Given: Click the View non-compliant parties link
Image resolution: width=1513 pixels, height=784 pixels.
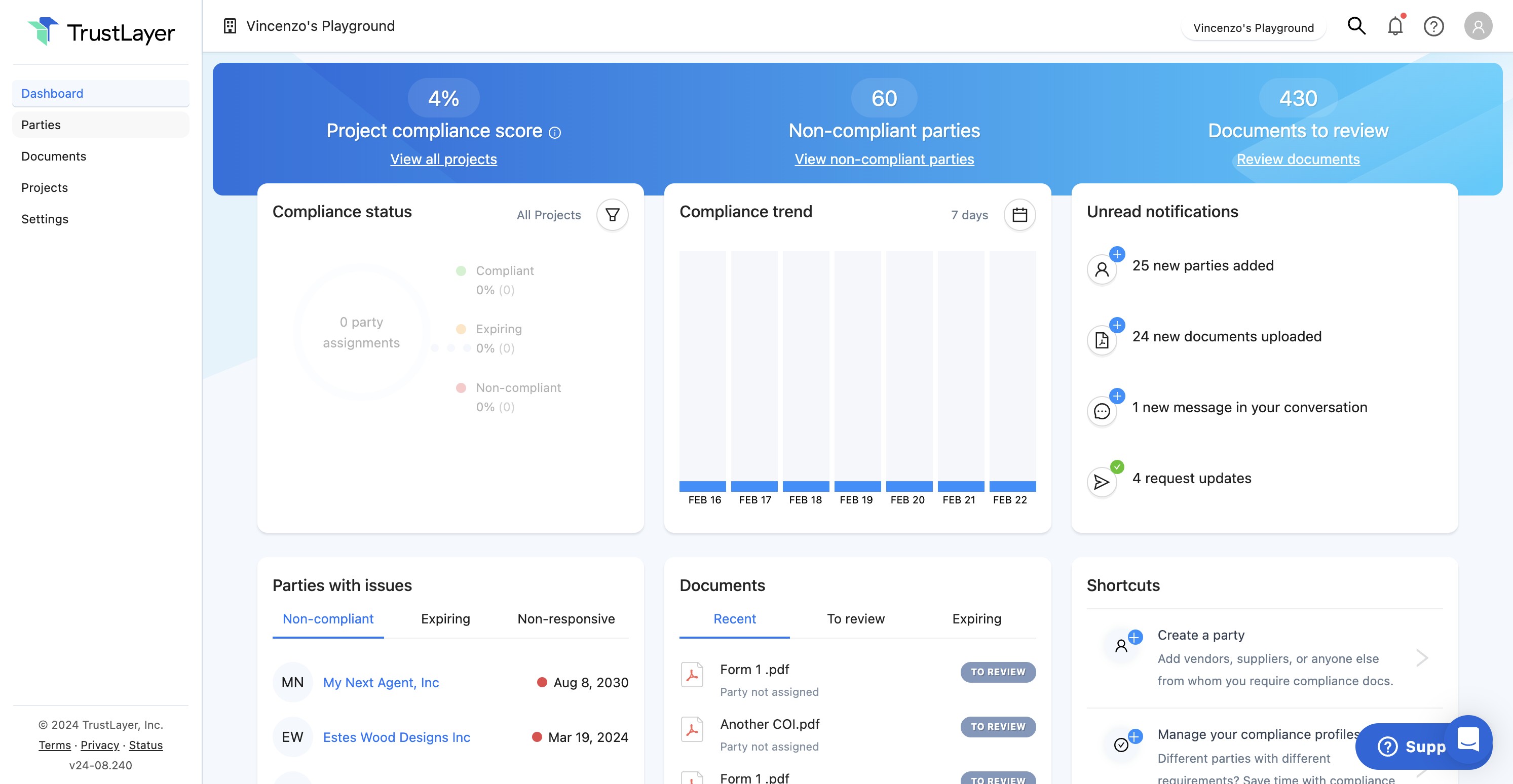Looking at the screenshot, I should (x=884, y=159).
